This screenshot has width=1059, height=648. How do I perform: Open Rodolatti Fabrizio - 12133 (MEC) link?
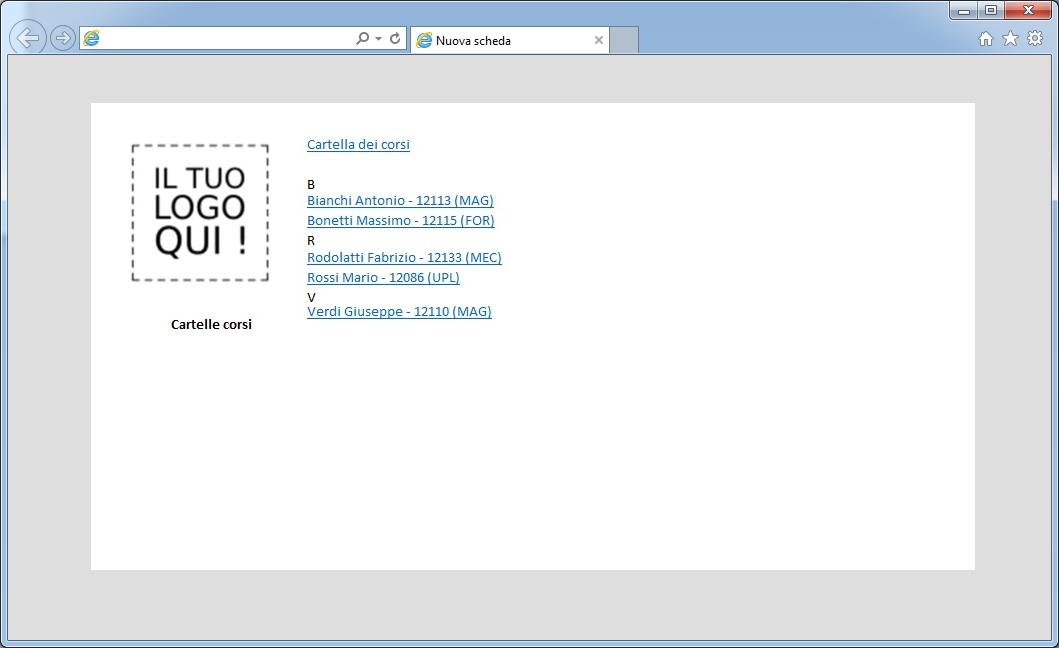click(x=404, y=258)
